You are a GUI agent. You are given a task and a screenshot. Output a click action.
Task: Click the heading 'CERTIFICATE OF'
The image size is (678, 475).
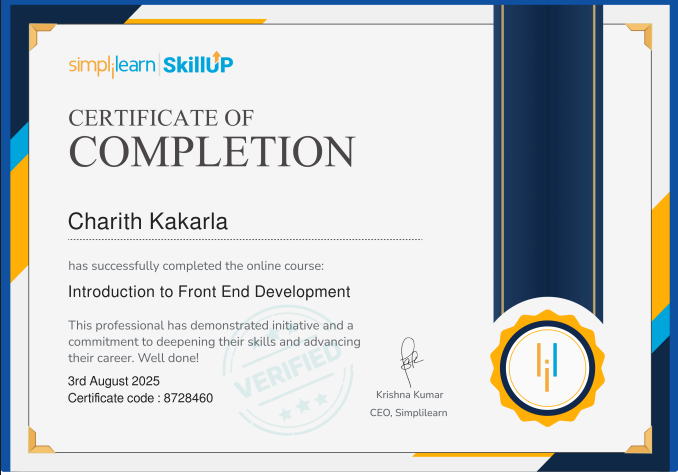161,118
